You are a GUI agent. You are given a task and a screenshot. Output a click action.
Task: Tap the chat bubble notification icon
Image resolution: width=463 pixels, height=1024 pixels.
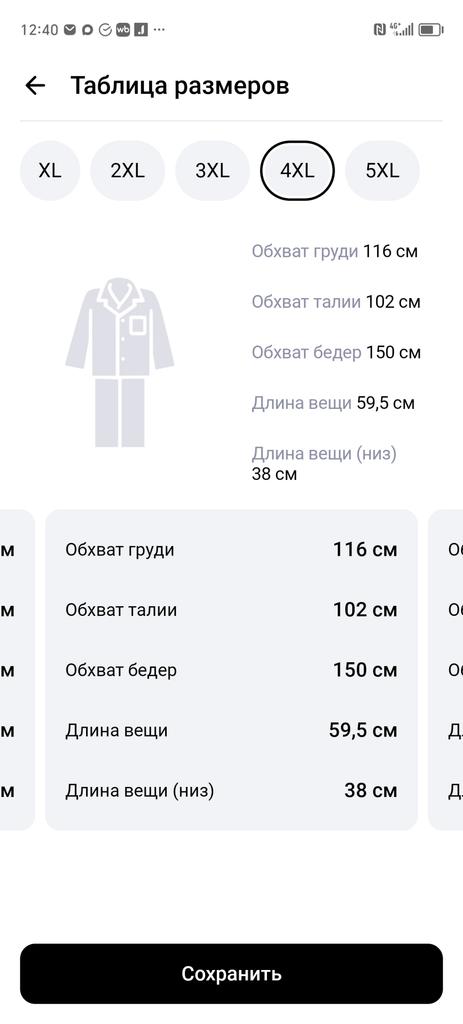(x=88, y=29)
